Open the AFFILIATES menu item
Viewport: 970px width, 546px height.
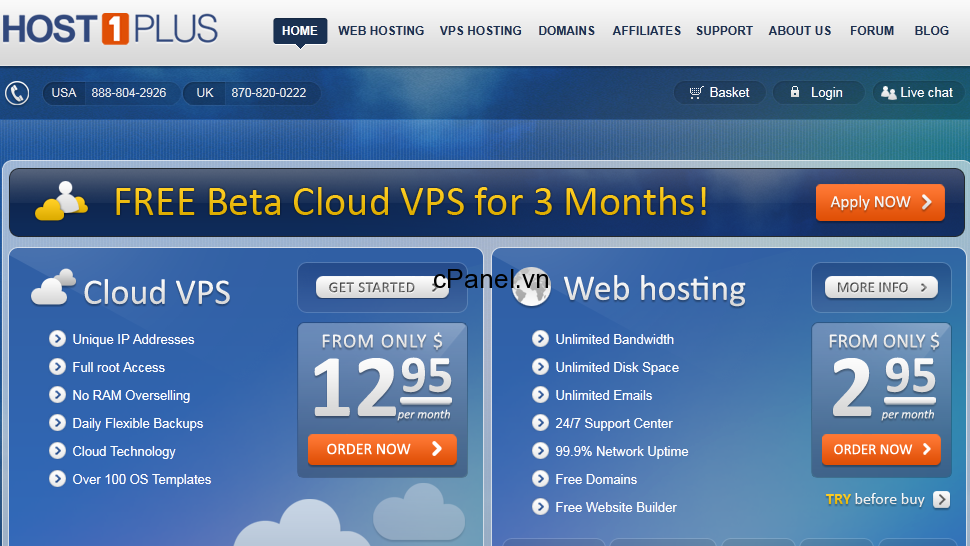tap(646, 31)
